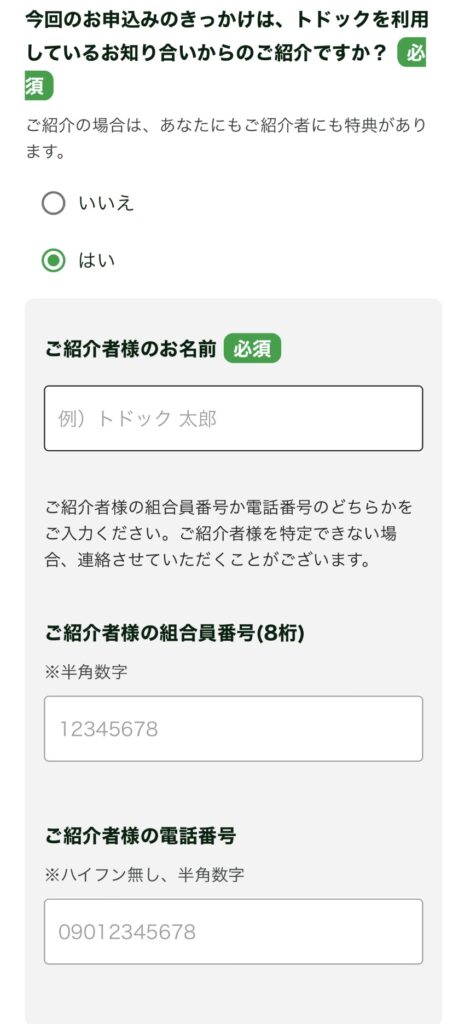The height and width of the screenshot is (1024, 476).
Task: Click empty gray panel below phone field
Action: 233,994
